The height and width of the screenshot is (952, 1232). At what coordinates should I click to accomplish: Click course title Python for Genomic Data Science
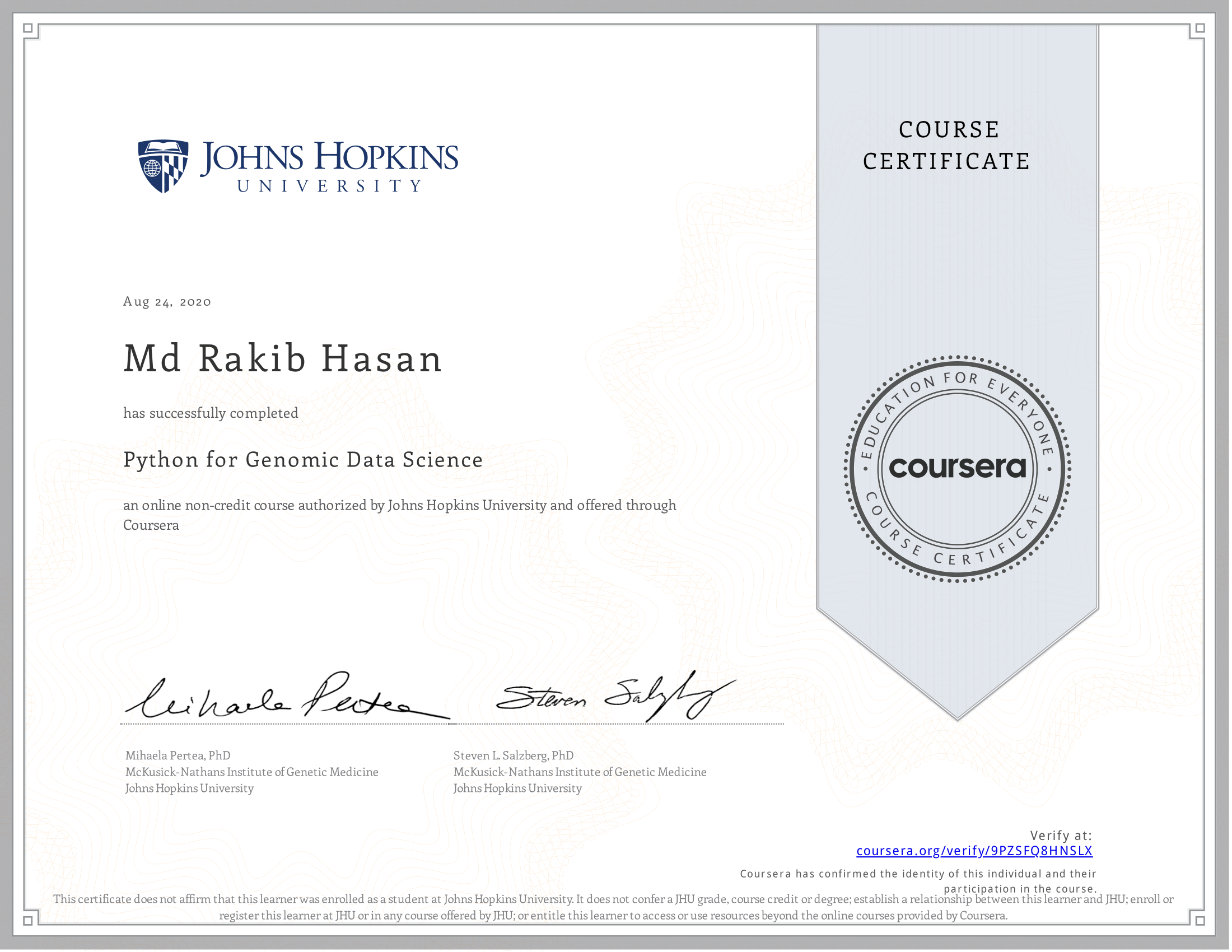pyautogui.click(x=303, y=460)
